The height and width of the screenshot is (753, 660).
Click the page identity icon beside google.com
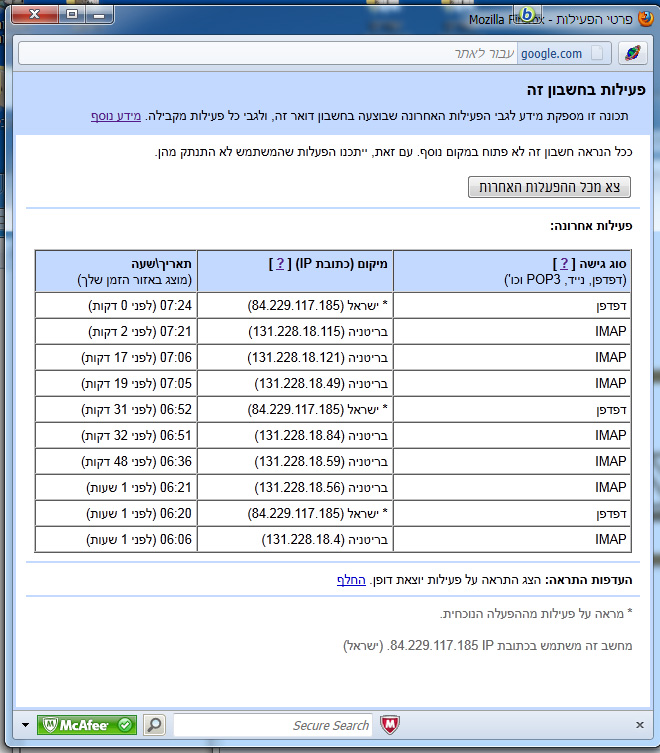pyautogui.click(x=597, y=53)
